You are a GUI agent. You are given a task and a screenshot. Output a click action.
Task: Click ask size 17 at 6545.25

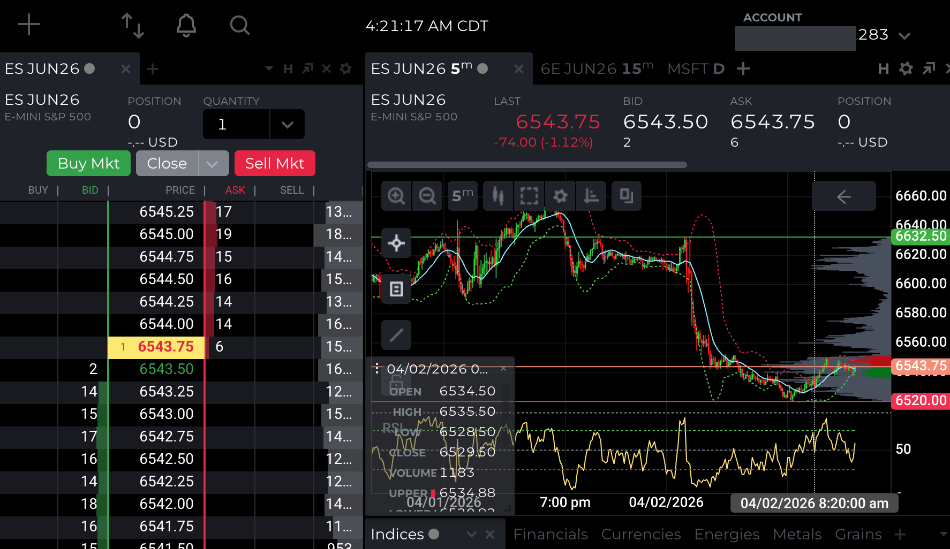pos(224,212)
